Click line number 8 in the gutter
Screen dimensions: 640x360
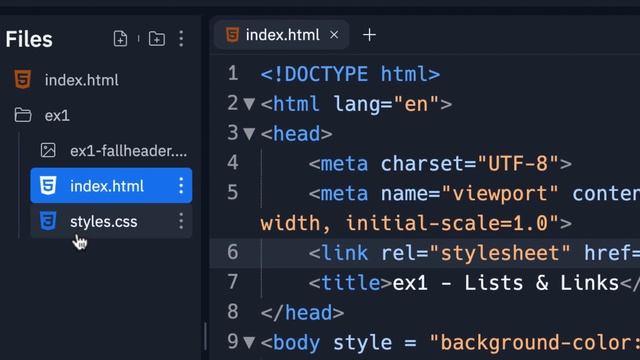point(233,312)
